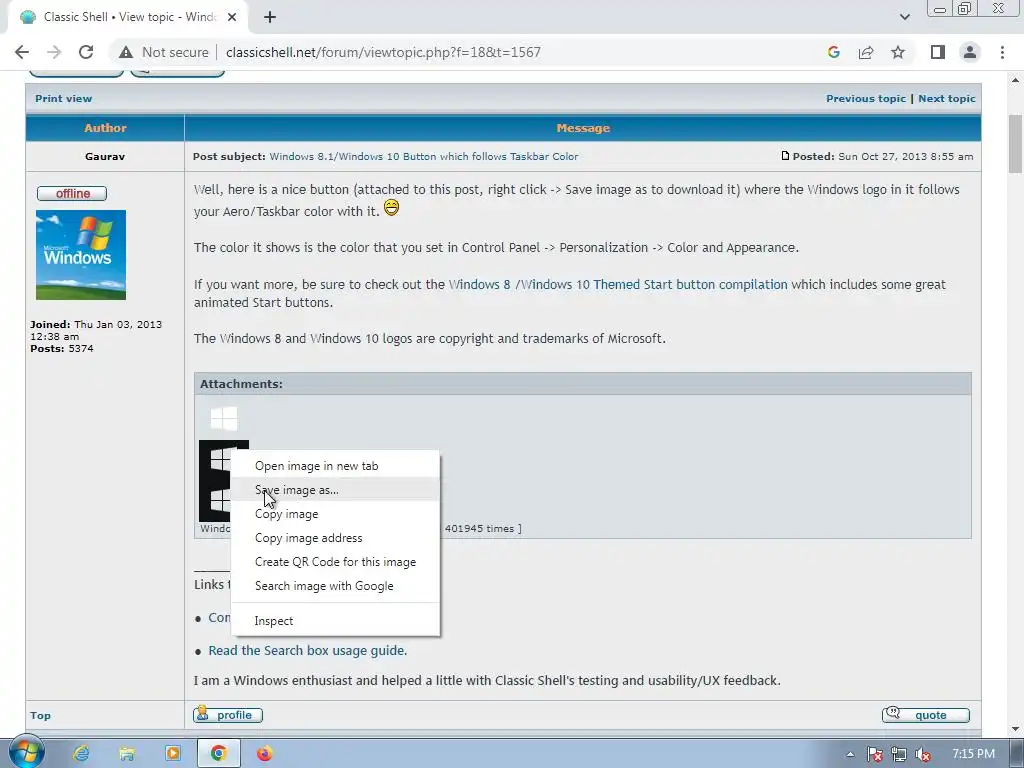Toggle the browser side panel
The width and height of the screenshot is (1024, 768).
click(x=938, y=52)
